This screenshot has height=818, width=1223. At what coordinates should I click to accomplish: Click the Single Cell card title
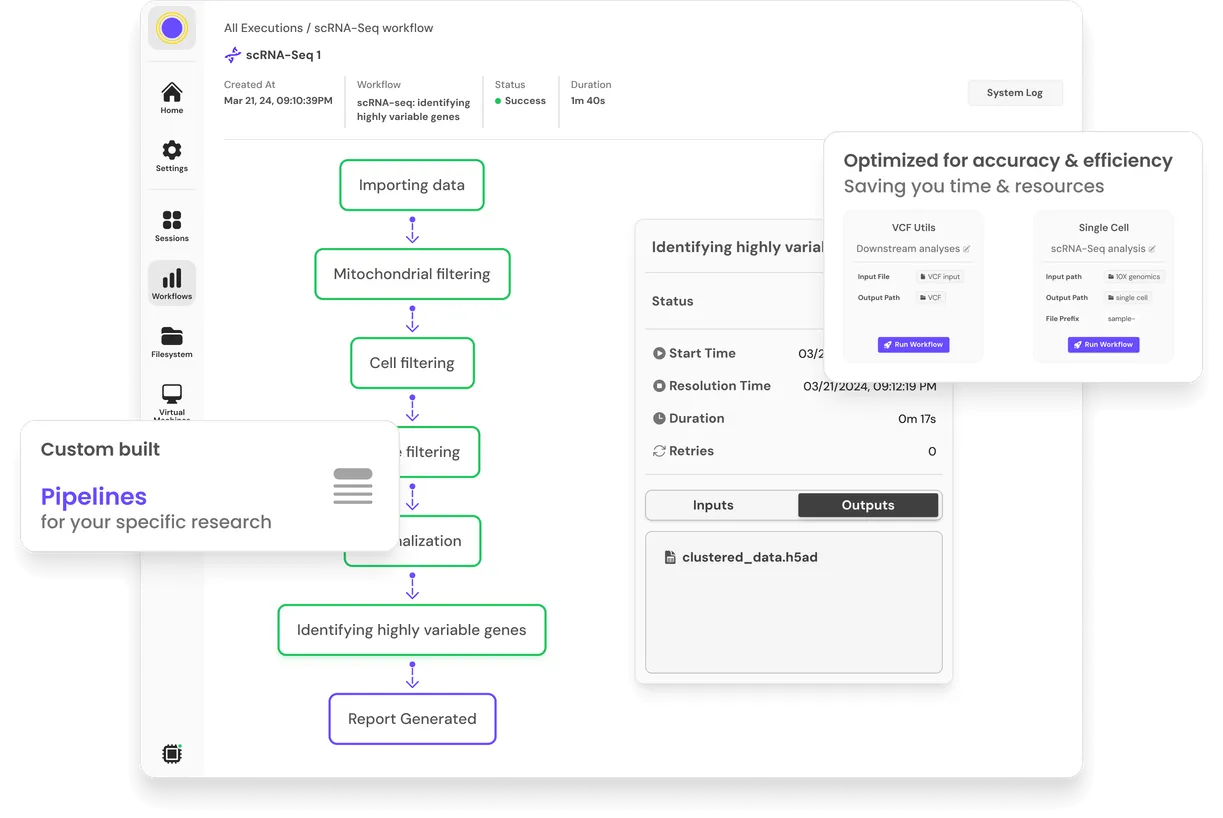click(x=1104, y=228)
